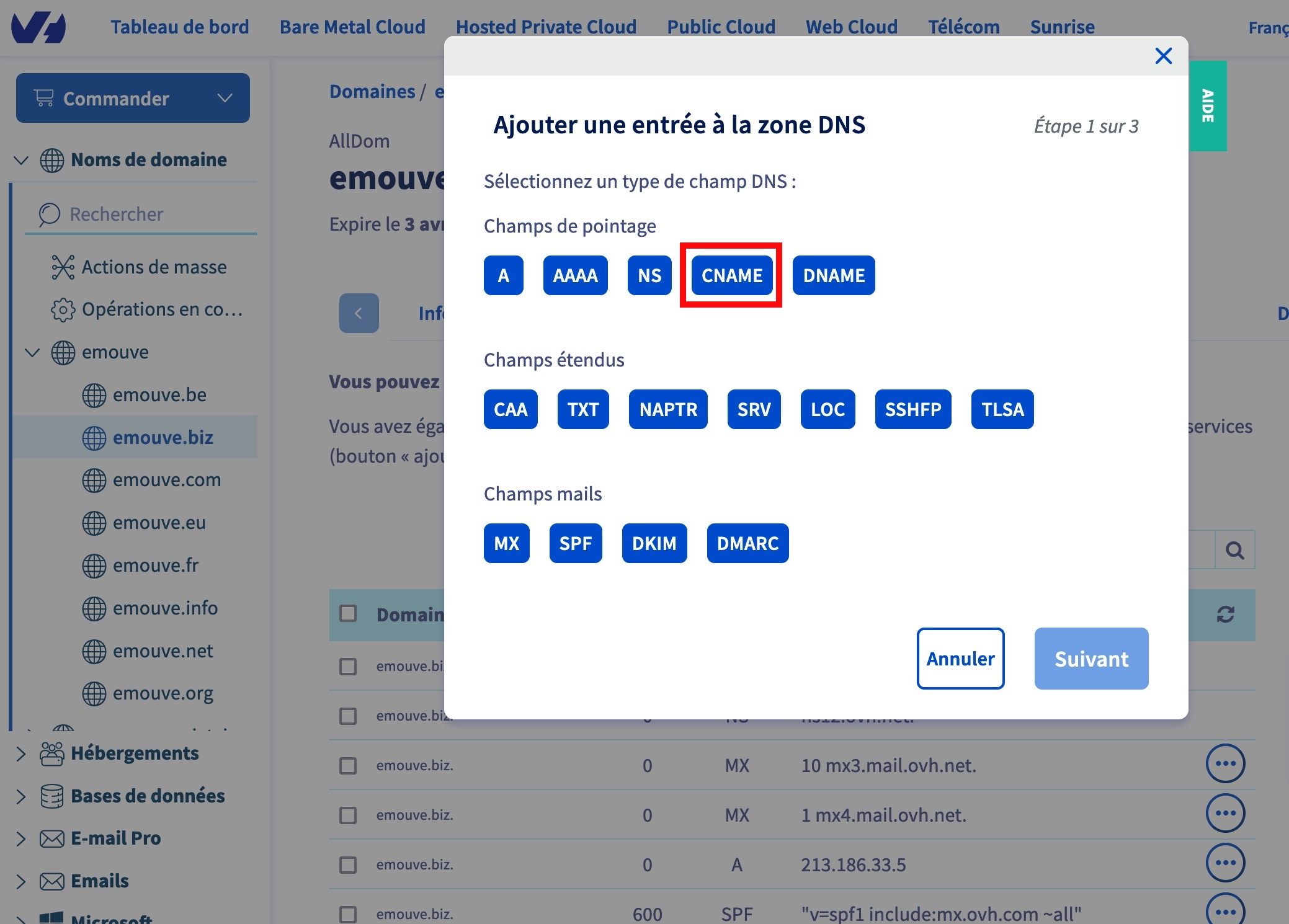Click the Domaines breadcrumb link
The width and height of the screenshot is (1289, 924).
(372, 92)
